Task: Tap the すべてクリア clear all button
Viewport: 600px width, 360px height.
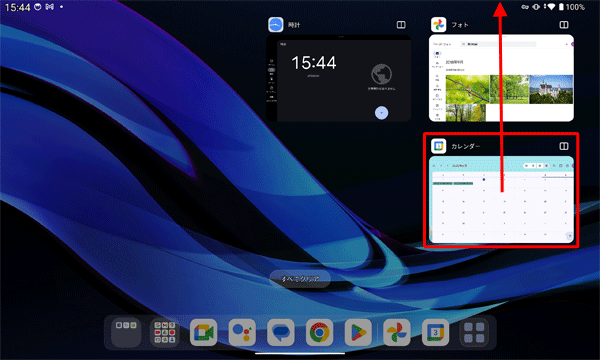Action: pos(300,279)
